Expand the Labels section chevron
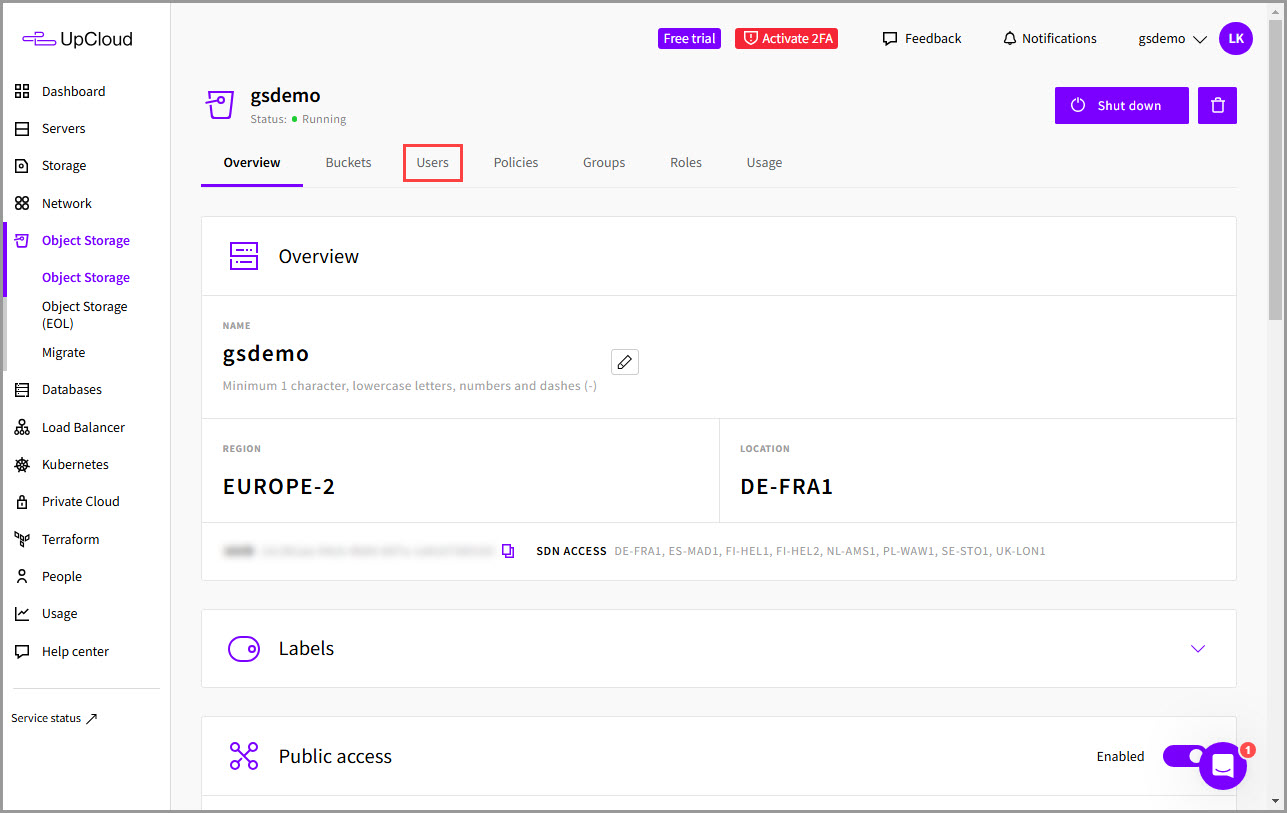This screenshot has height=813, width=1287. 1198,649
